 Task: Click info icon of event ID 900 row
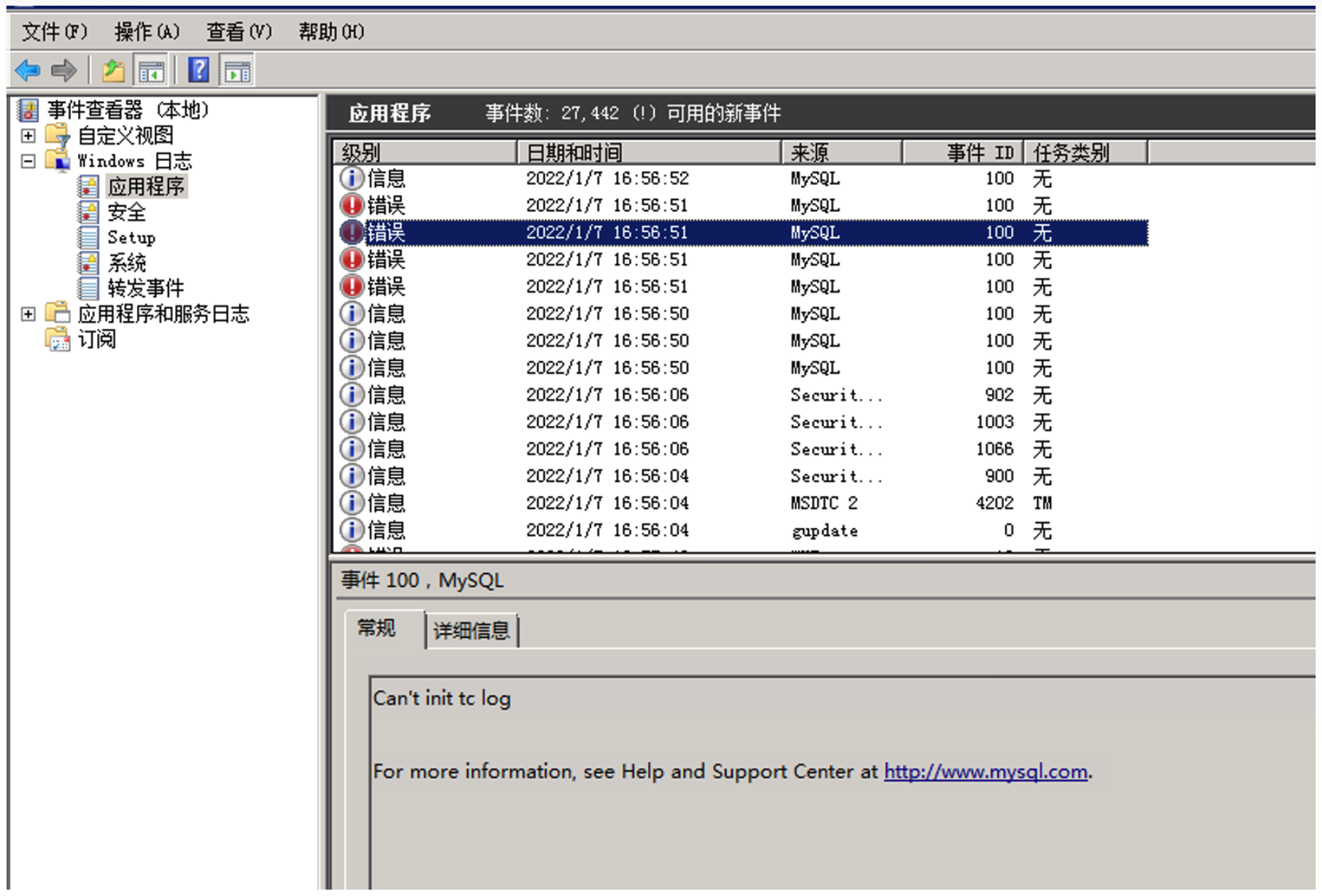(x=352, y=476)
